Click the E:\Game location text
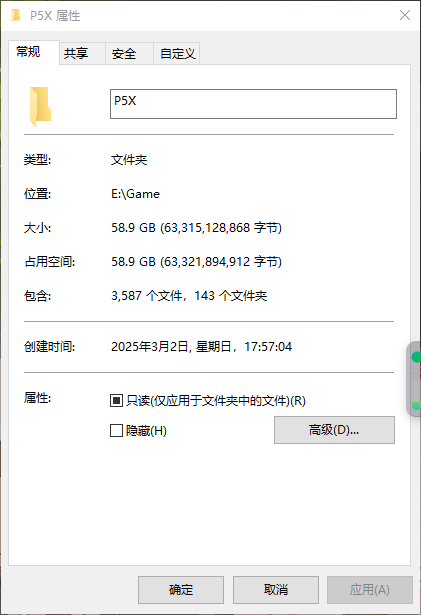The height and width of the screenshot is (615, 421). (135, 194)
